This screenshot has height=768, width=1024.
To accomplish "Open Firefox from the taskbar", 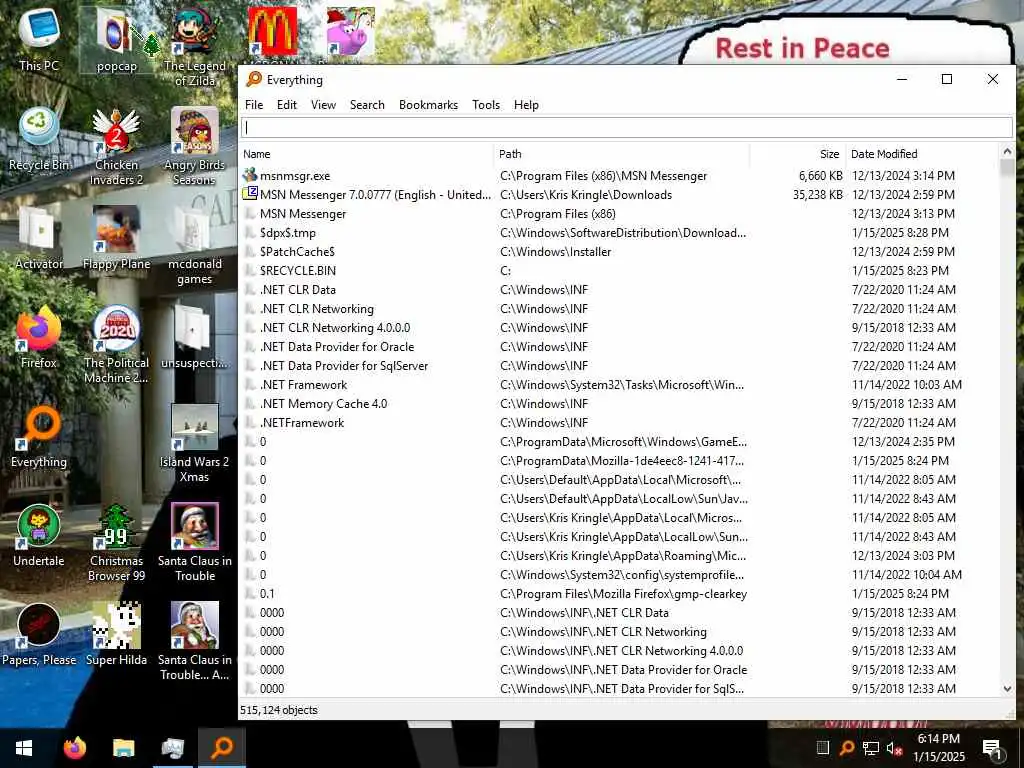I will tap(74, 748).
